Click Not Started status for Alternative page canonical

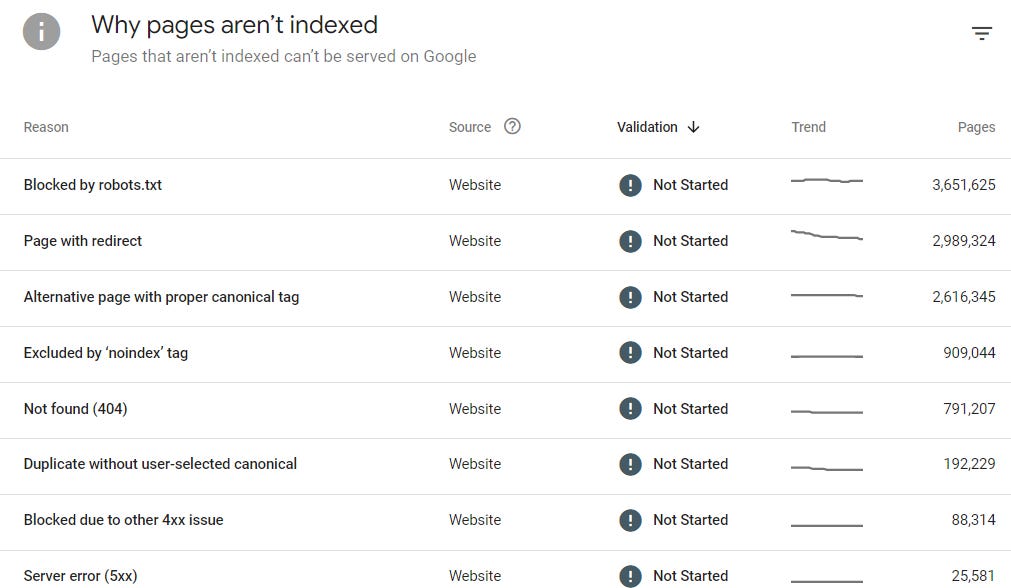(x=691, y=297)
